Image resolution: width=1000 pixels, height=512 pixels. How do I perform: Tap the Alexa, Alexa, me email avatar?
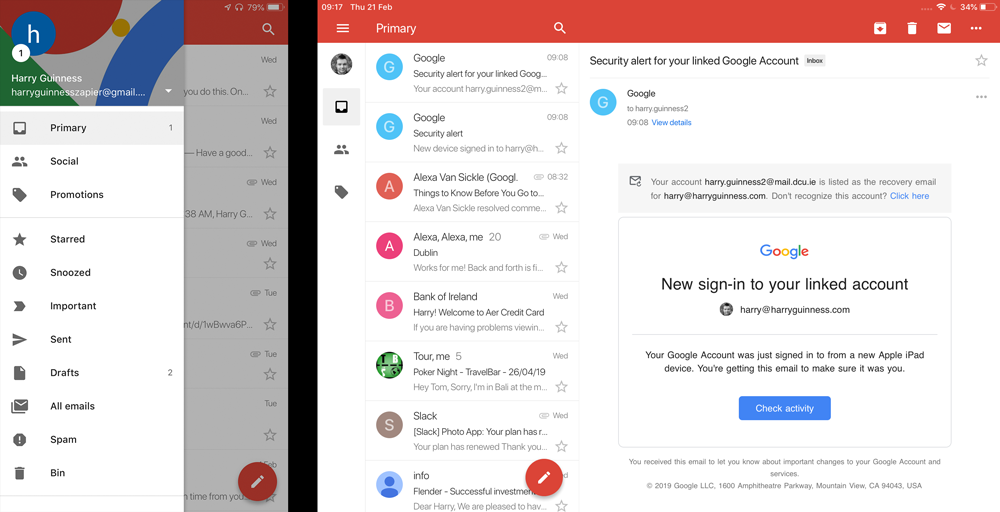click(389, 245)
